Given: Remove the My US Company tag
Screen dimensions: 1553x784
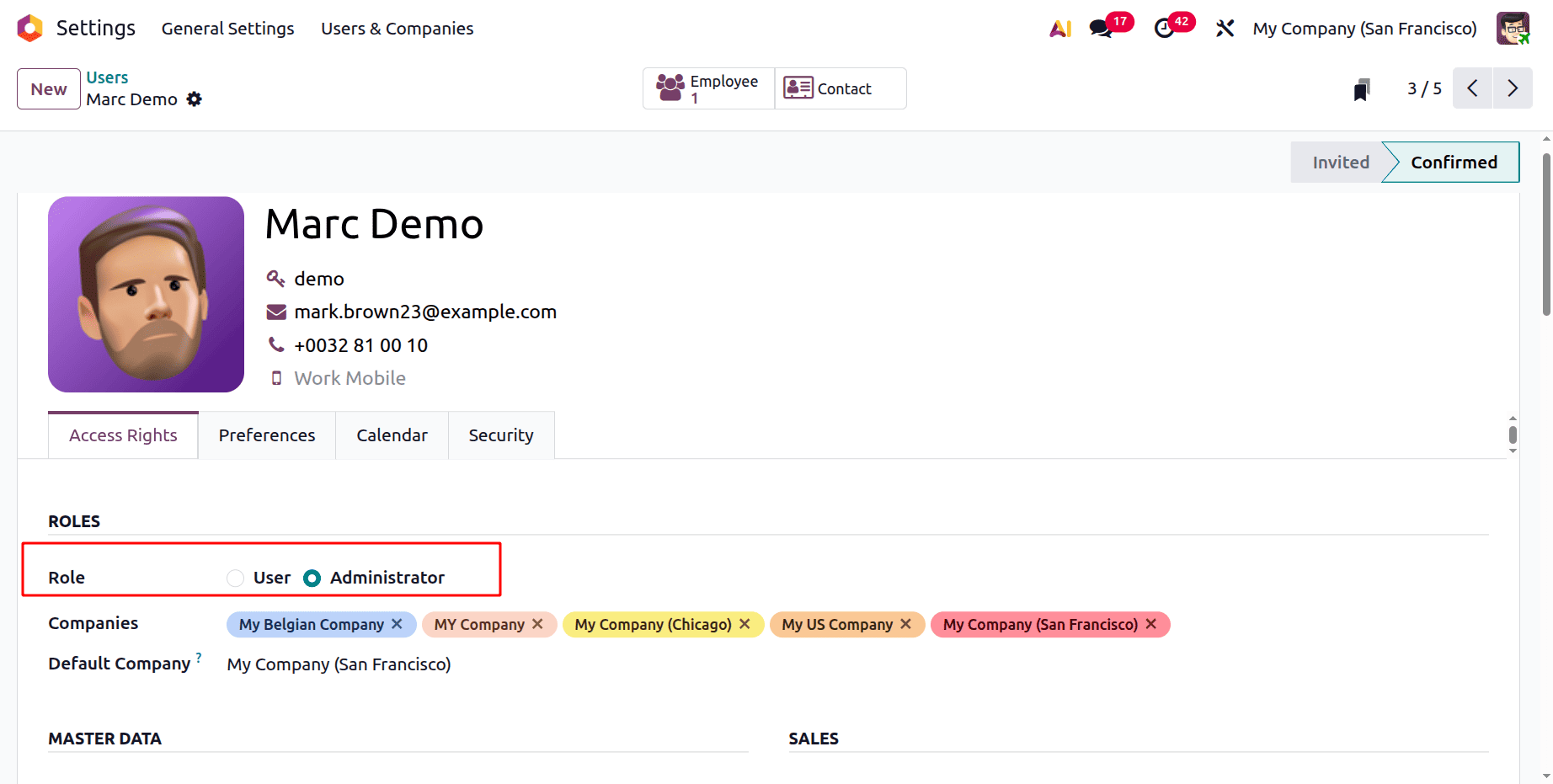Looking at the screenshot, I should pos(905,624).
